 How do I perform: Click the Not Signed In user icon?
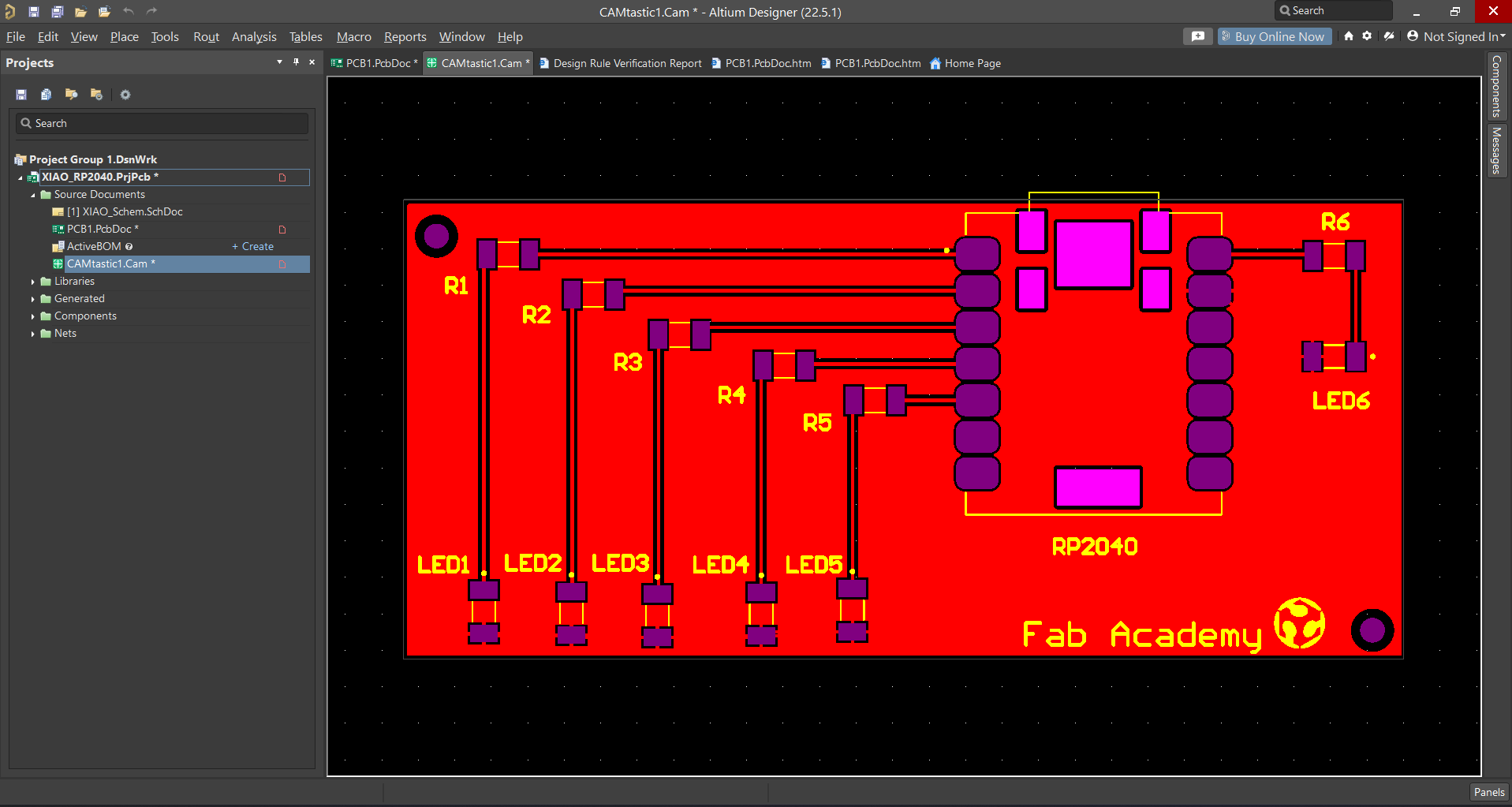pyautogui.click(x=1413, y=35)
